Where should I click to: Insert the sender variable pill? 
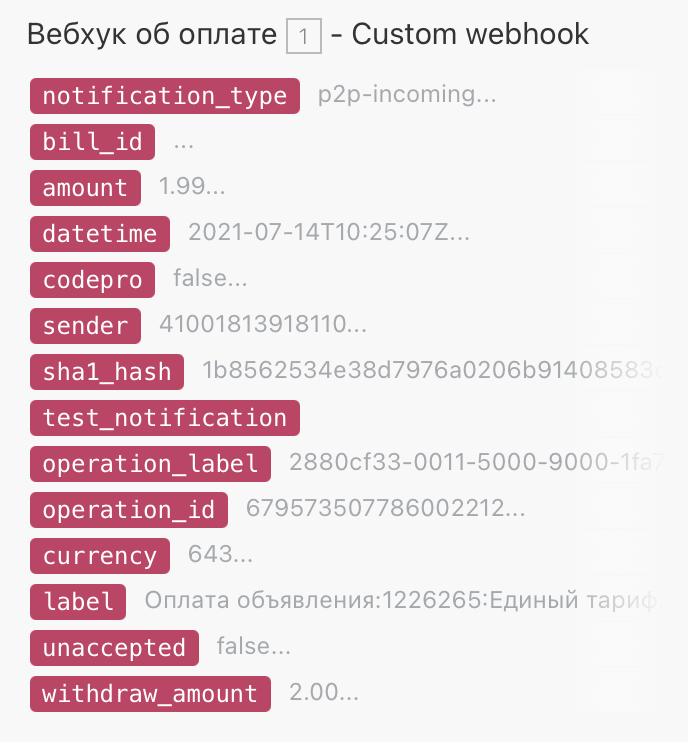click(x=85, y=326)
